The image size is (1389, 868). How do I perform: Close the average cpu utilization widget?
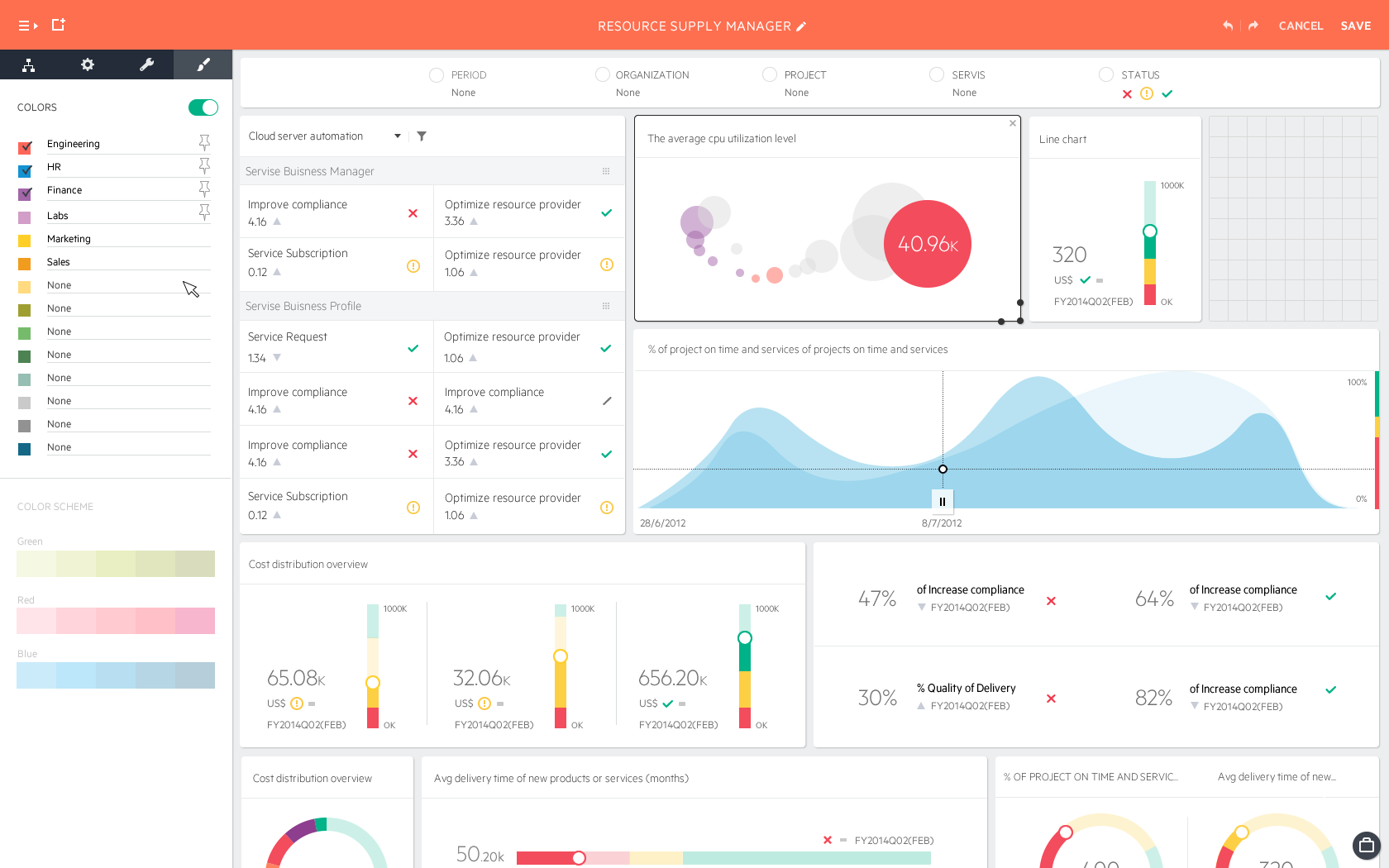click(1012, 123)
